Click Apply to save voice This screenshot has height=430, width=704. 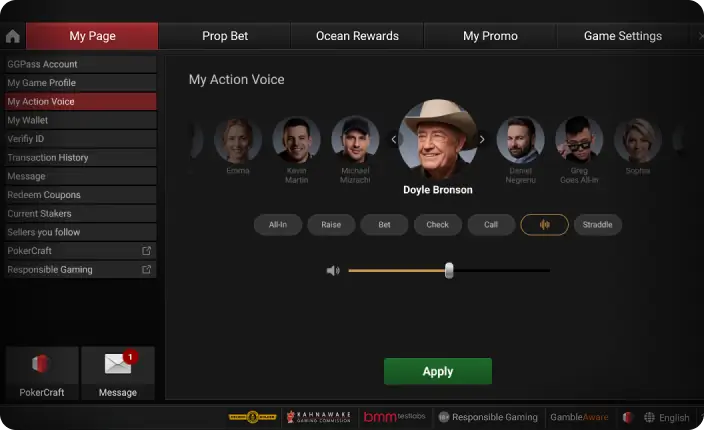click(438, 371)
